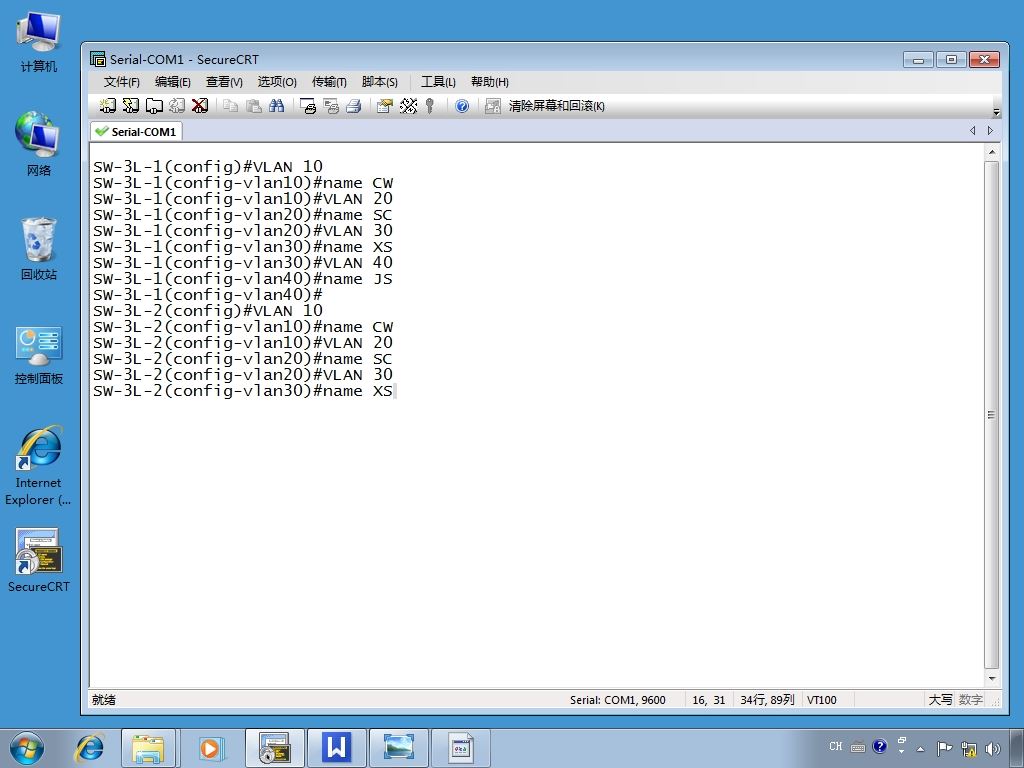Click terminal line 'SW-3L-2(config-vlan30)#name XS'

tap(242, 391)
